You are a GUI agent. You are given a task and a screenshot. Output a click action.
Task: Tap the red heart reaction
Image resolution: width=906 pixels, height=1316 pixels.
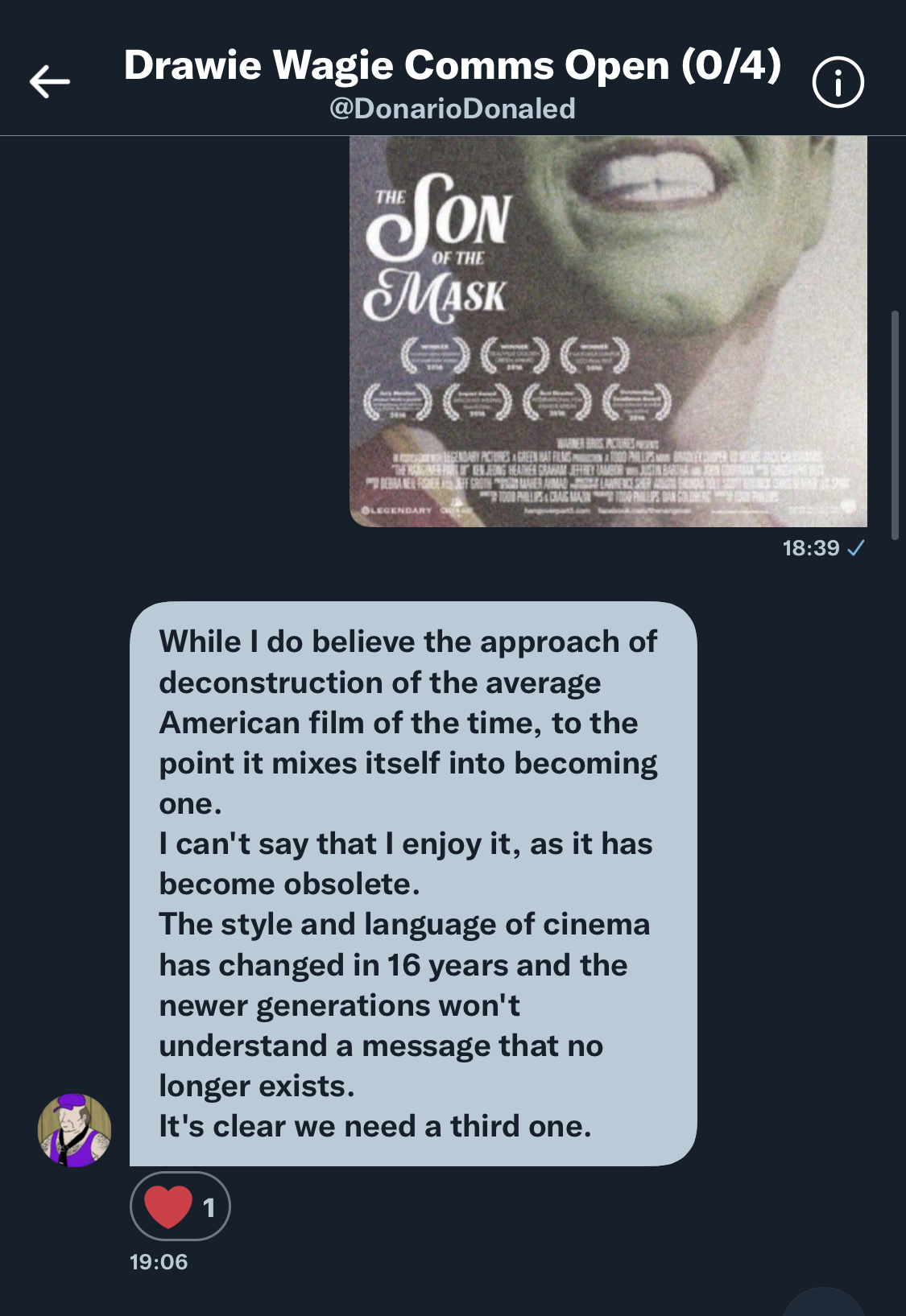(x=168, y=1207)
